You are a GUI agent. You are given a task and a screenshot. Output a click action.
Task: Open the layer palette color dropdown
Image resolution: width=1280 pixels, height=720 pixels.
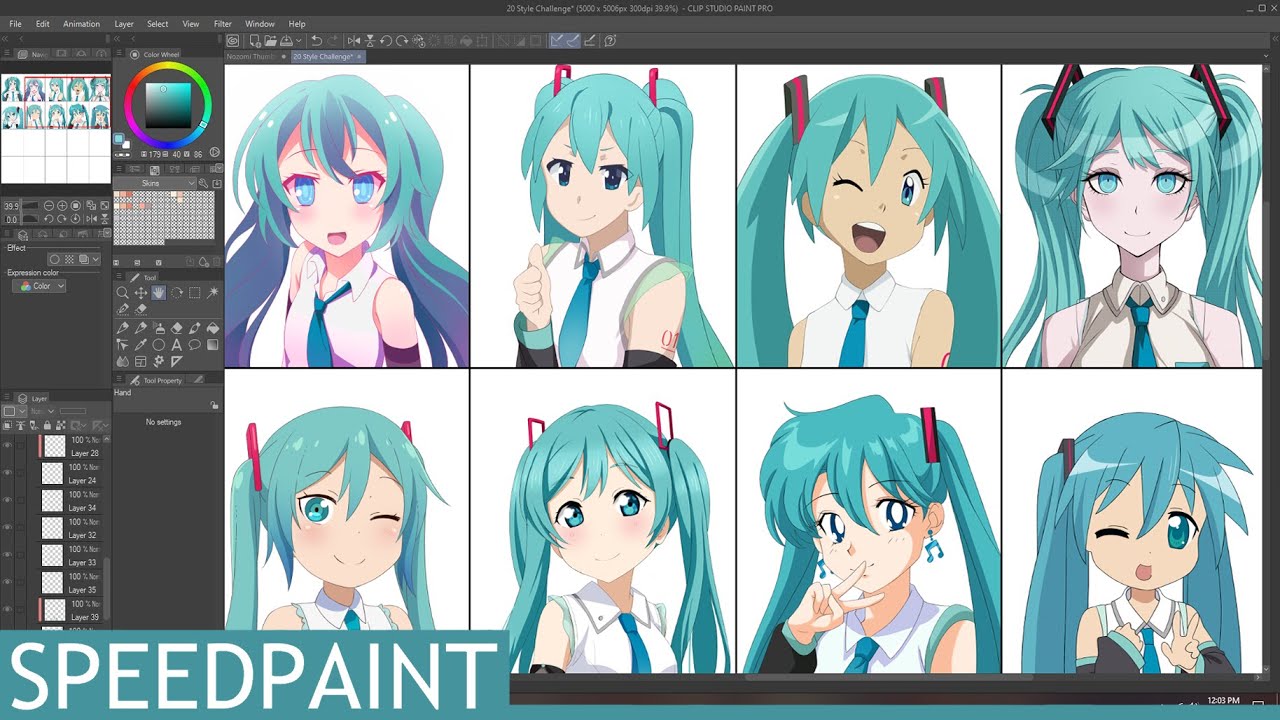pyautogui.click(x=14, y=411)
